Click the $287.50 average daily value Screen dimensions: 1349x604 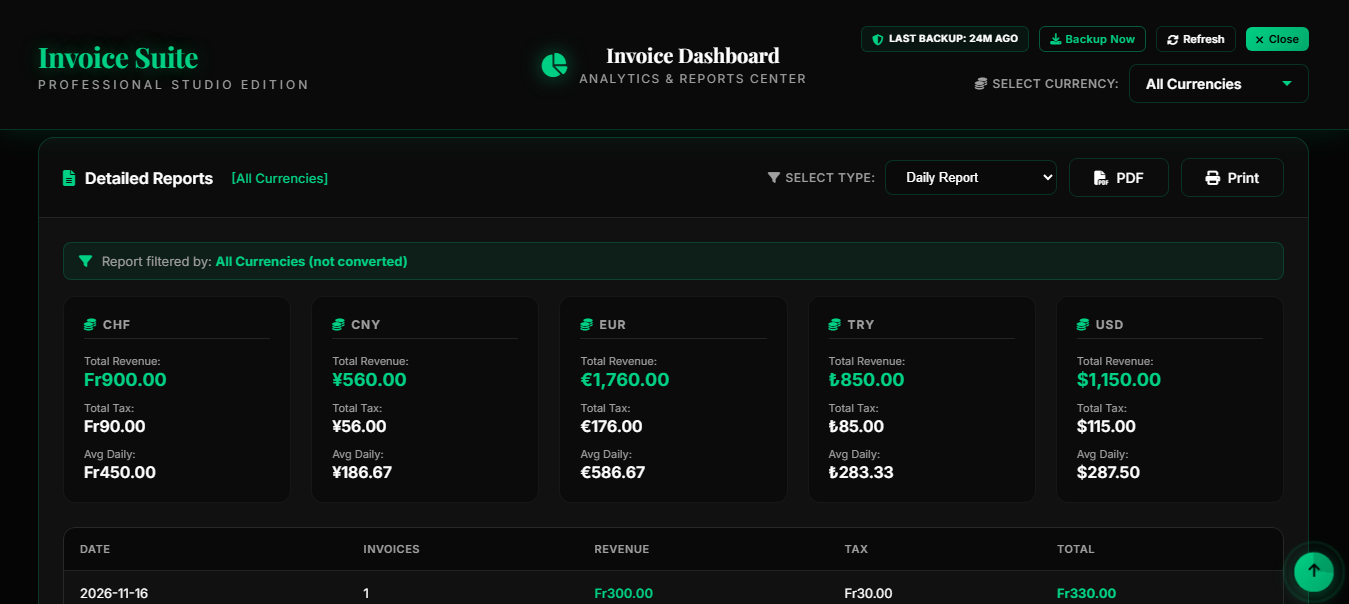1108,472
